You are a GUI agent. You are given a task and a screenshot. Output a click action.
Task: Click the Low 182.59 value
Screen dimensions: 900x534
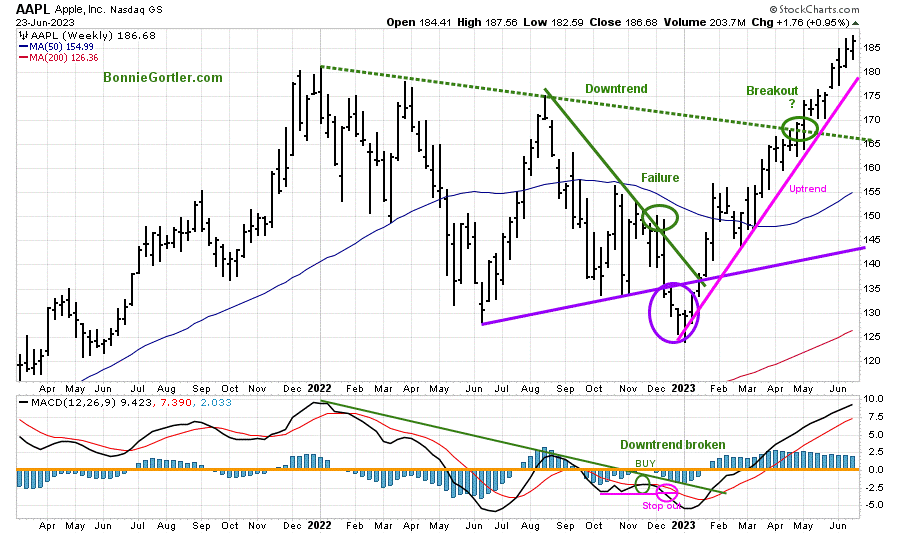point(553,22)
